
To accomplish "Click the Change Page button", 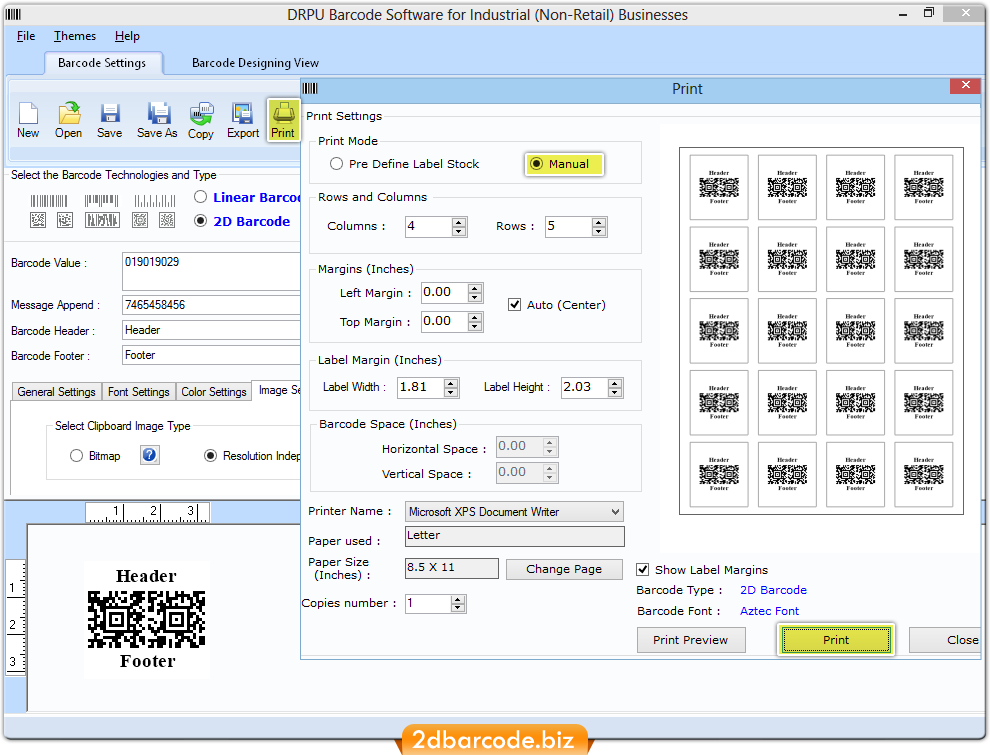I will coord(564,569).
